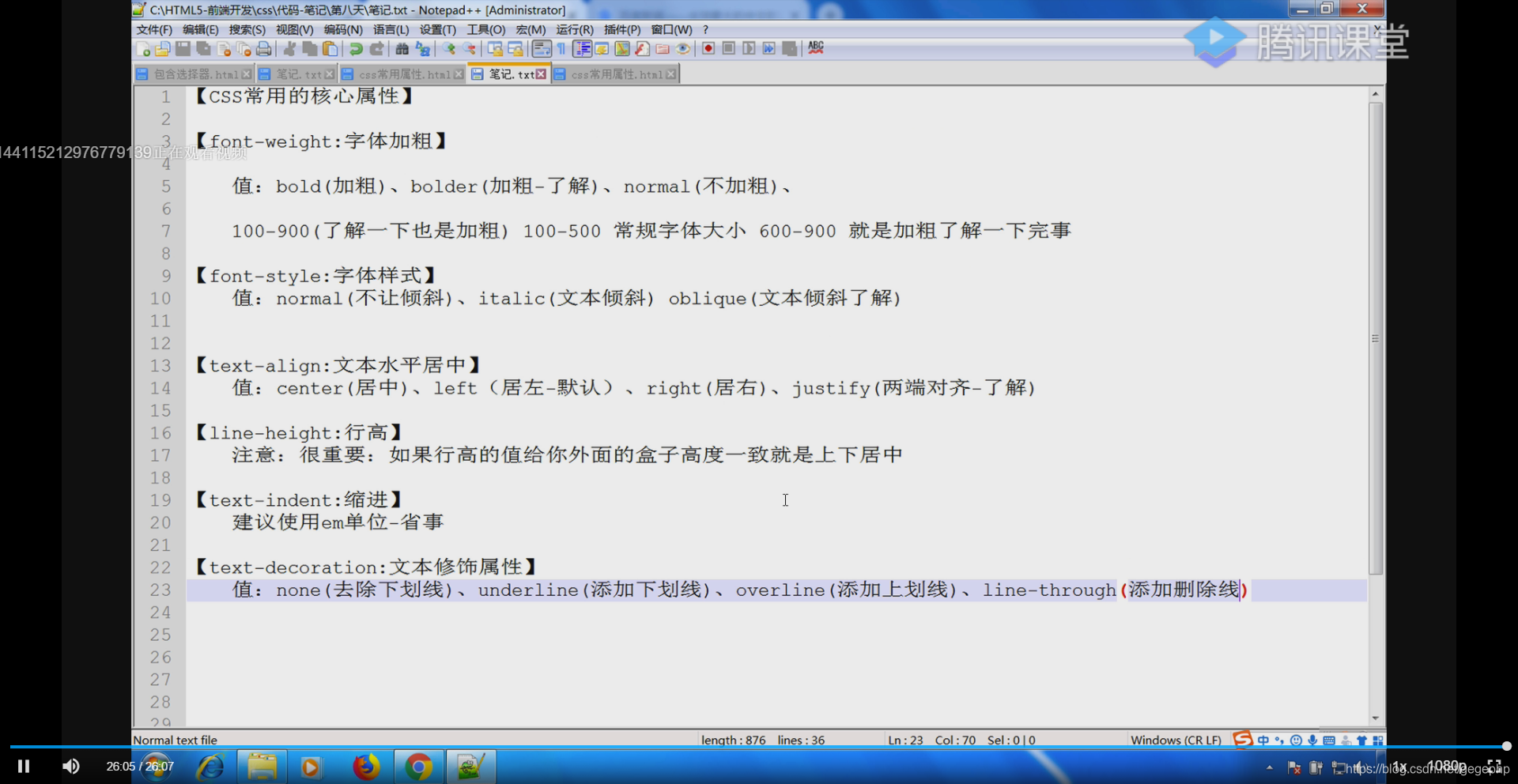Close the 笔记.txt tab
The image size is (1518, 784).
pyautogui.click(x=541, y=73)
